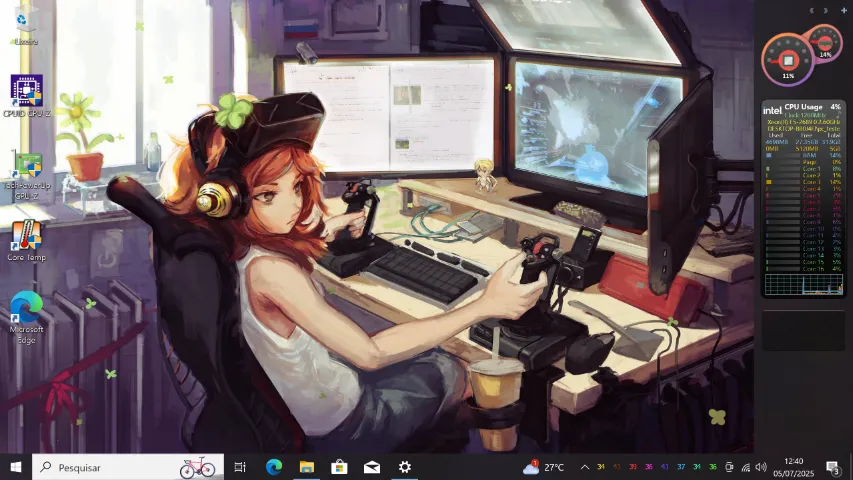The image size is (853, 480).
Task: Open the Meet Now camera tray icon
Action: [729, 467]
